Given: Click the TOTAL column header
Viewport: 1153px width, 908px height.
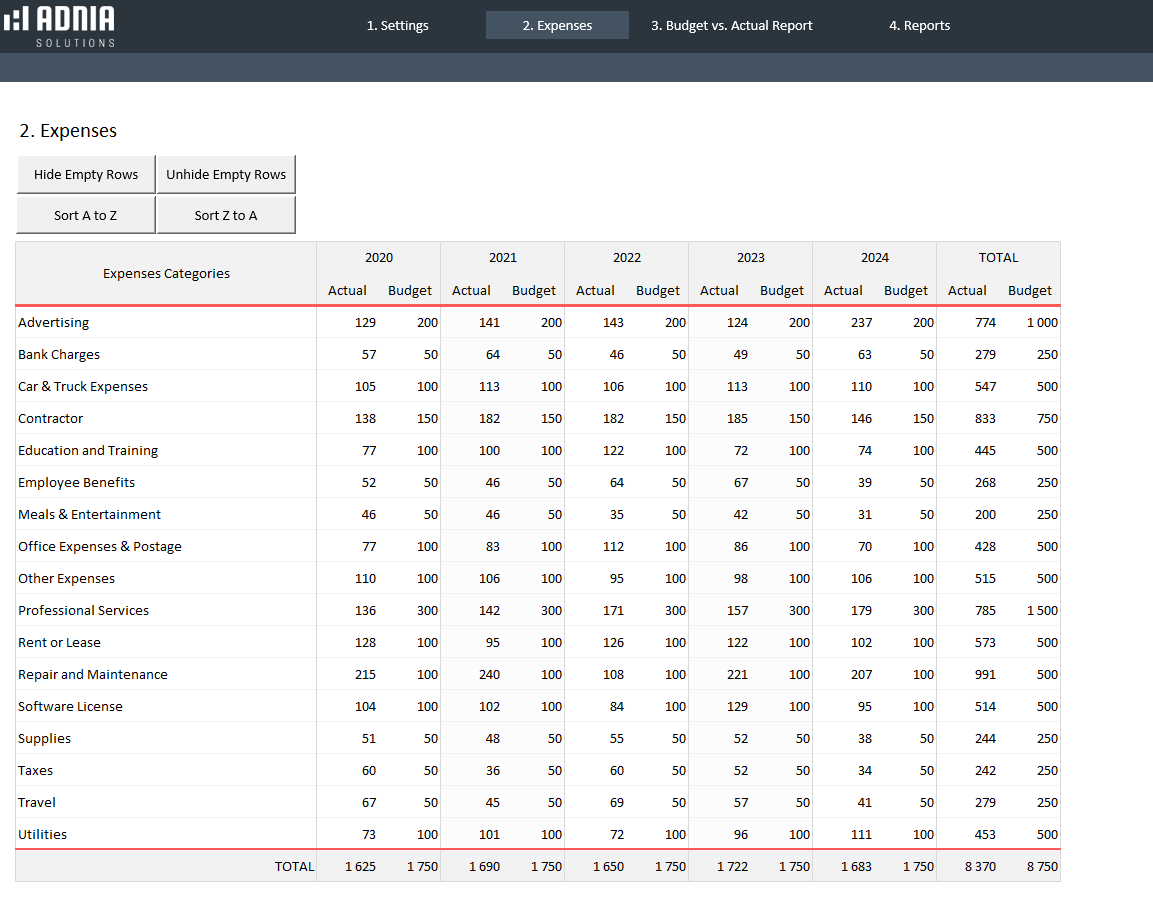Looking at the screenshot, I should (998, 258).
